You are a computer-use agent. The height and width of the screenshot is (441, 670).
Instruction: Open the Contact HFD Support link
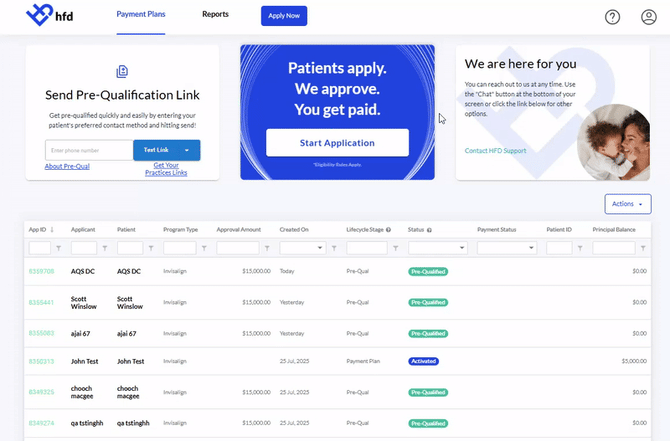click(x=495, y=150)
